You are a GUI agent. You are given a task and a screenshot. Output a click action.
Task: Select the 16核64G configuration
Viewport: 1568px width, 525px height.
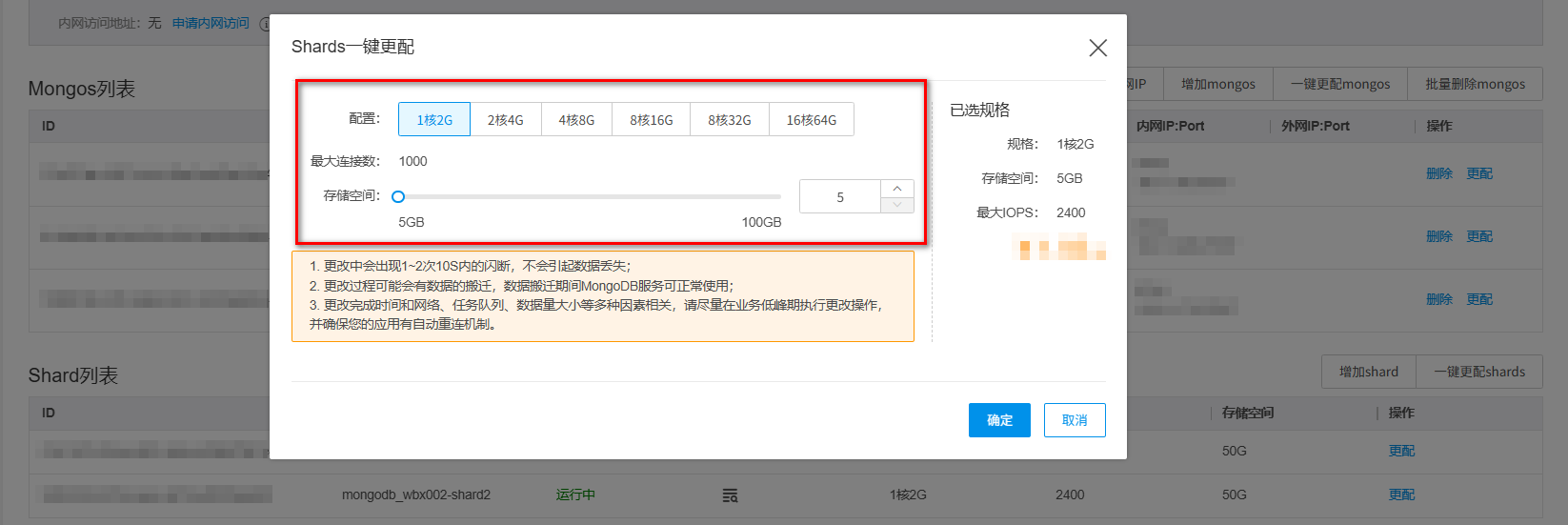(812, 119)
